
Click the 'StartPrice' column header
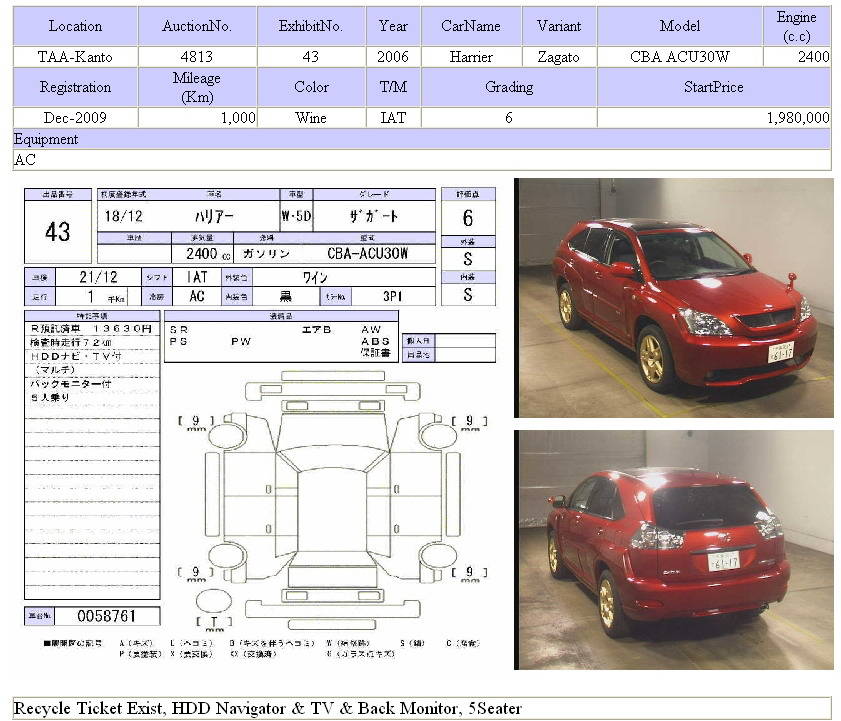714,87
